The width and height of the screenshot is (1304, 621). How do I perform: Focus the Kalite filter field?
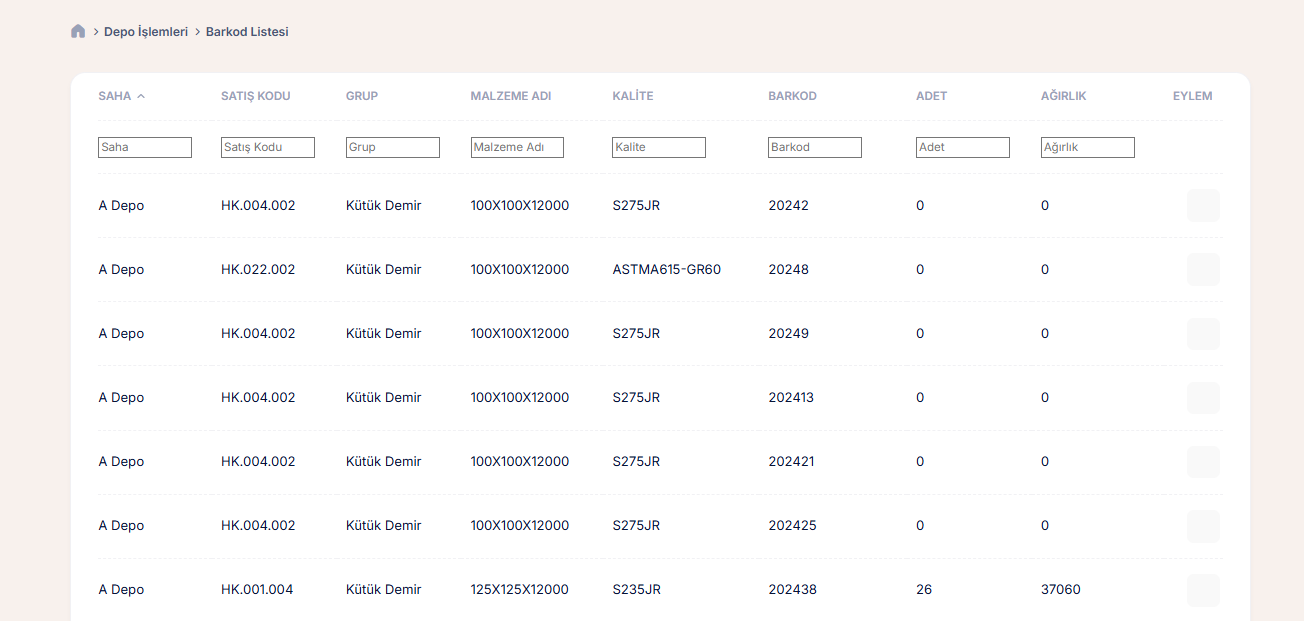click(659, 148)
